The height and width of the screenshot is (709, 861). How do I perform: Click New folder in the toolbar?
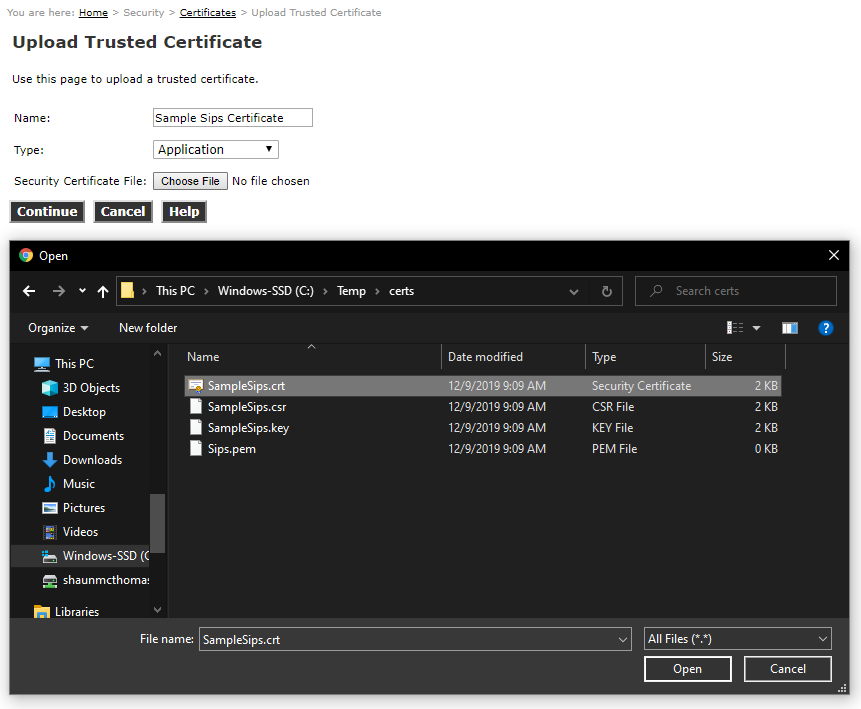[148, 328]
